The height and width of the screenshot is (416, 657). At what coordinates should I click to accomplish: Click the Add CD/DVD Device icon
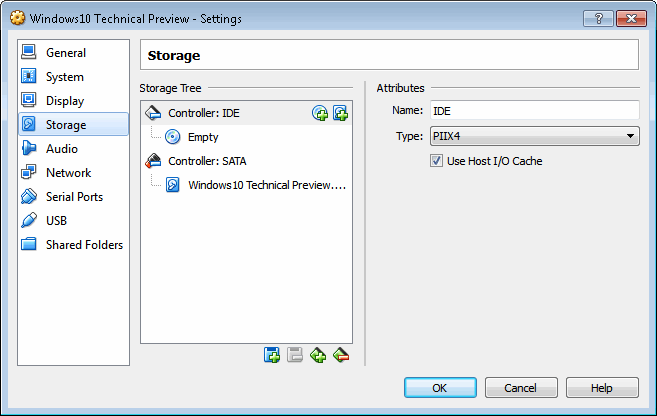point(320,113)
